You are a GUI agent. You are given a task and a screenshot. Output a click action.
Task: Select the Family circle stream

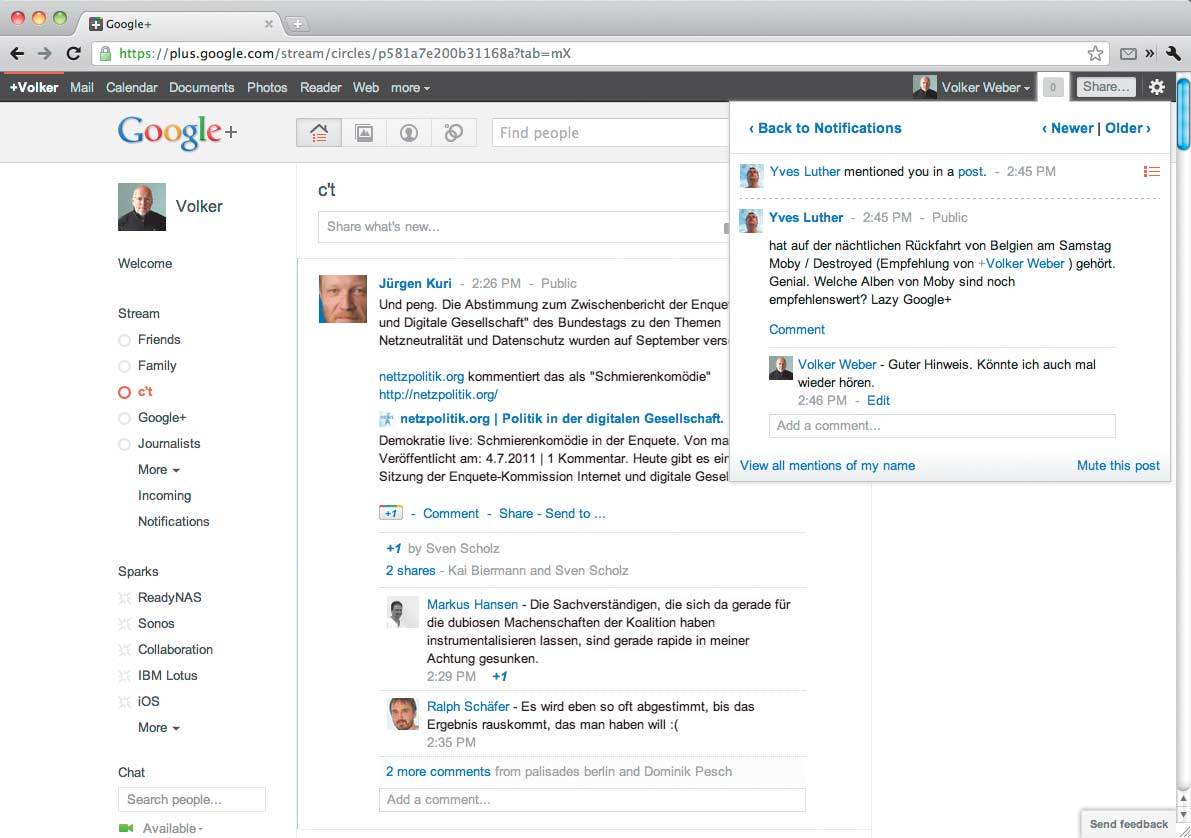pyautogui.click(x=157, y=365)
